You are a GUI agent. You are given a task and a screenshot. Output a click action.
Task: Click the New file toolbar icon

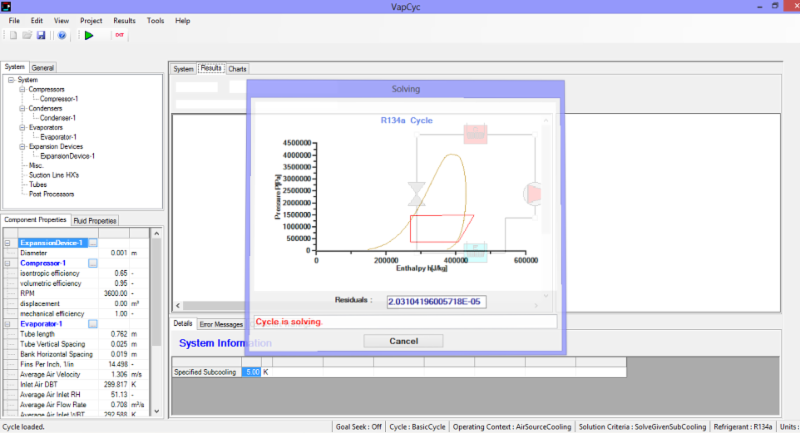pyautogui.click(x=11, y=36)
